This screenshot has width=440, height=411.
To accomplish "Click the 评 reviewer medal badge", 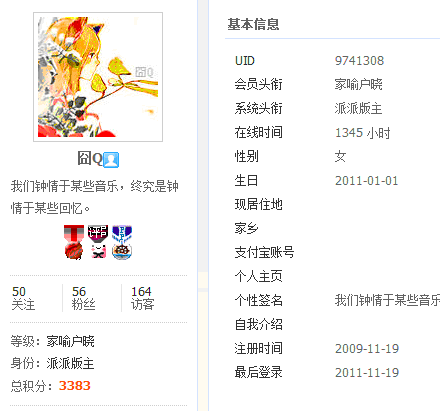I will point(98,242).
